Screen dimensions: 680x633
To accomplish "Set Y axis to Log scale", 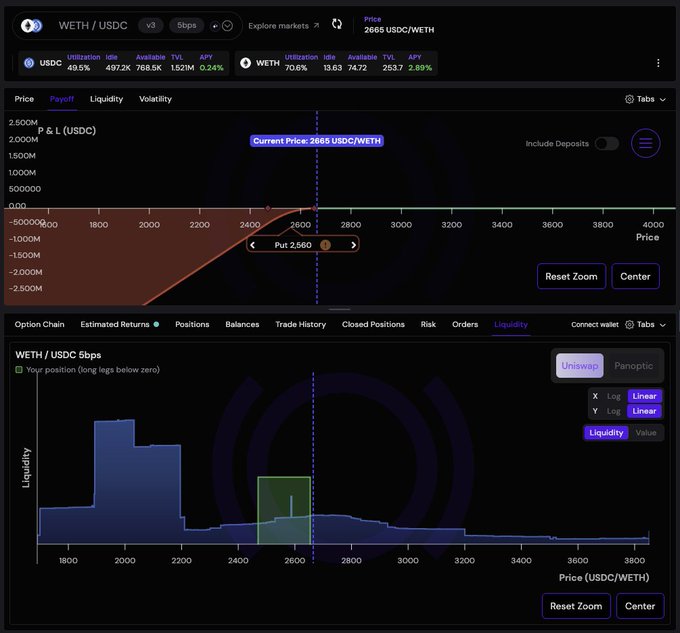I will tap(613, 411).
